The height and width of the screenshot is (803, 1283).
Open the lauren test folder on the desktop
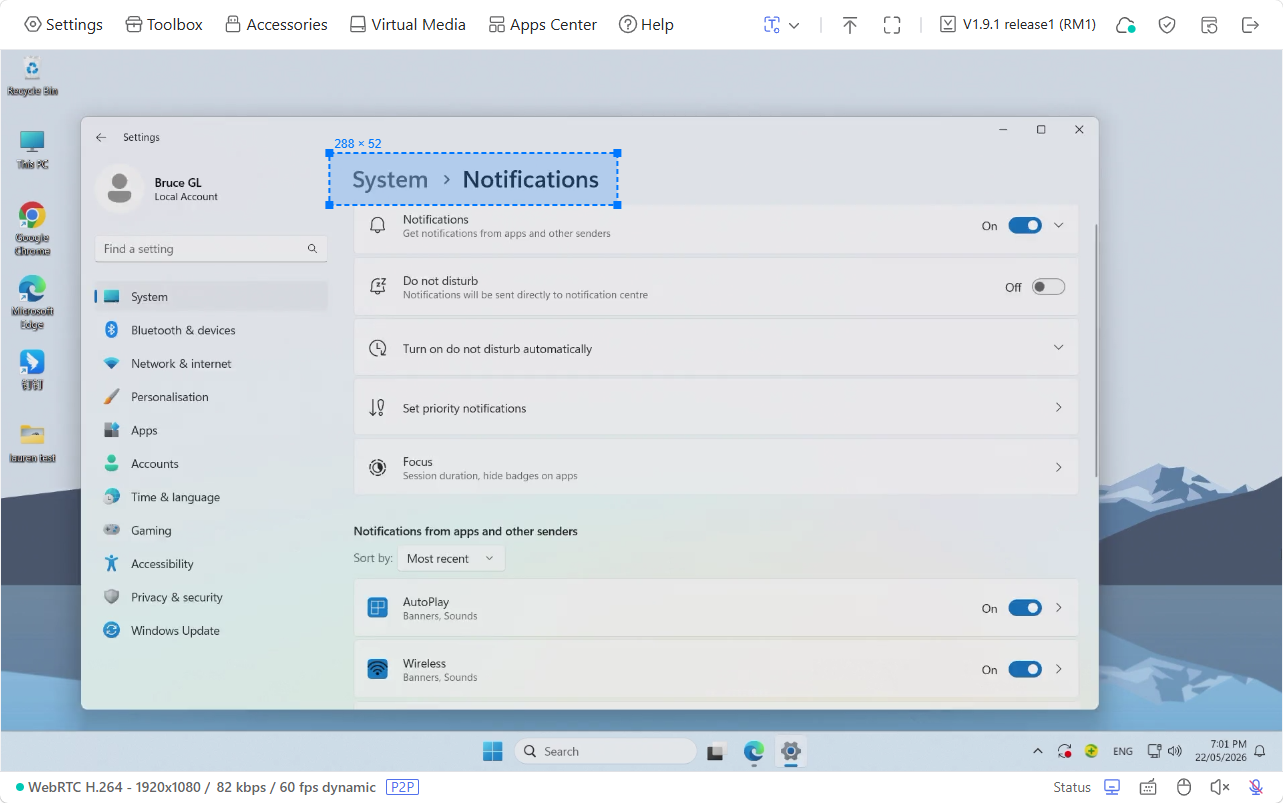pos(33,443)
